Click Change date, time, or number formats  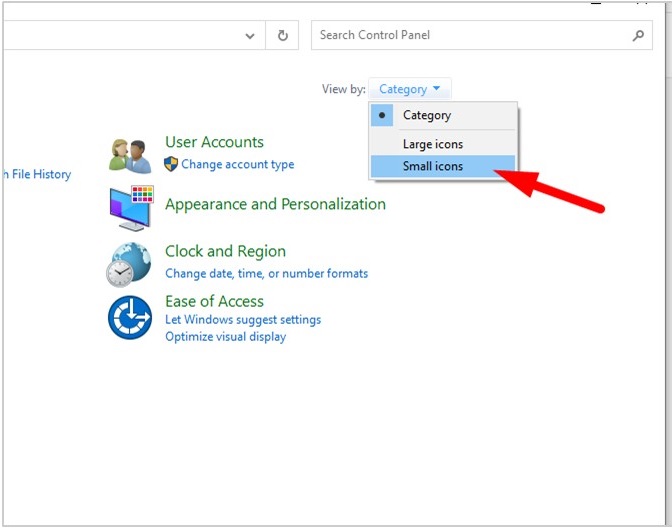point(266,273)
